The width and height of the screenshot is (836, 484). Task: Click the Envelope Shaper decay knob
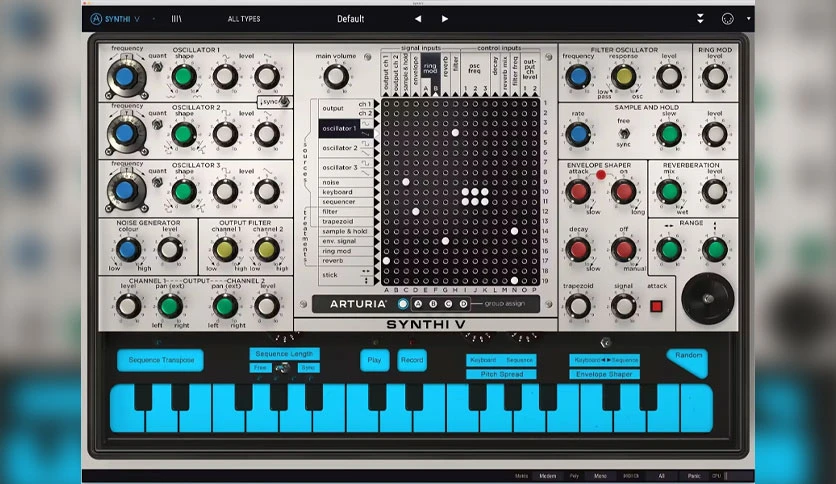click(578, 249)
